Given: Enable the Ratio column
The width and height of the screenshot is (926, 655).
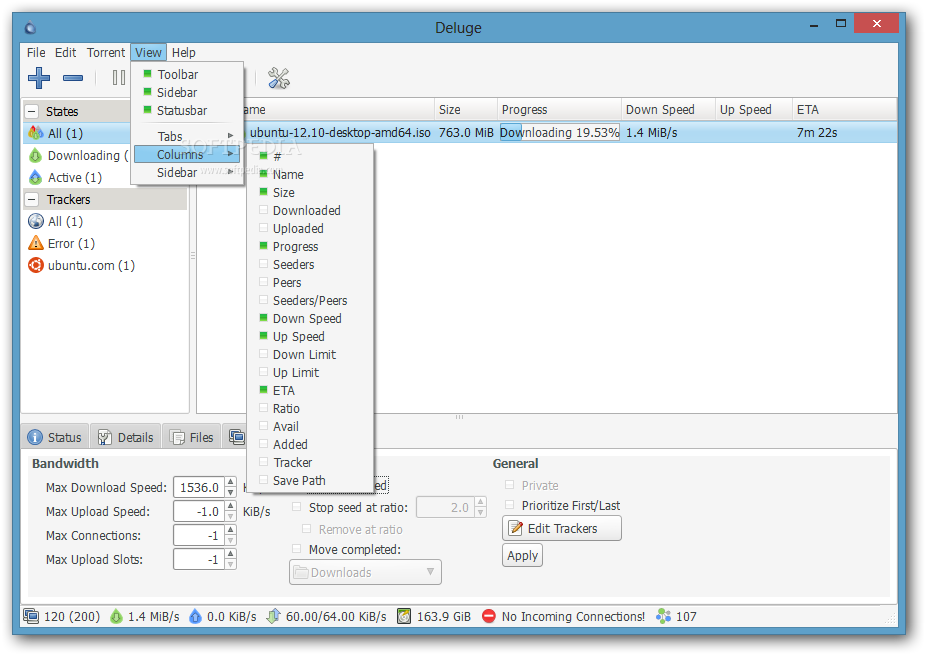Looking at the screenshot, I should pyautogui.click(x=311, y=409).
